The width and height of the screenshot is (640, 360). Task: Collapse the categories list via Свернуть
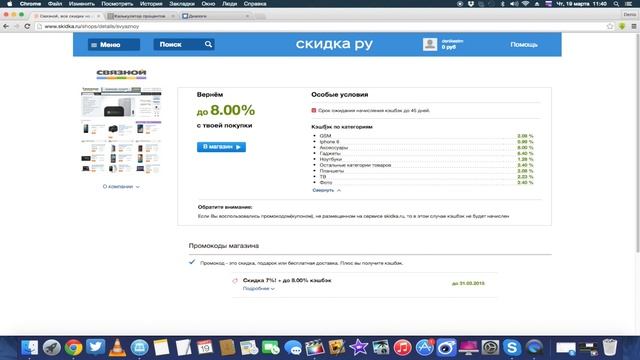pos(327,190)
